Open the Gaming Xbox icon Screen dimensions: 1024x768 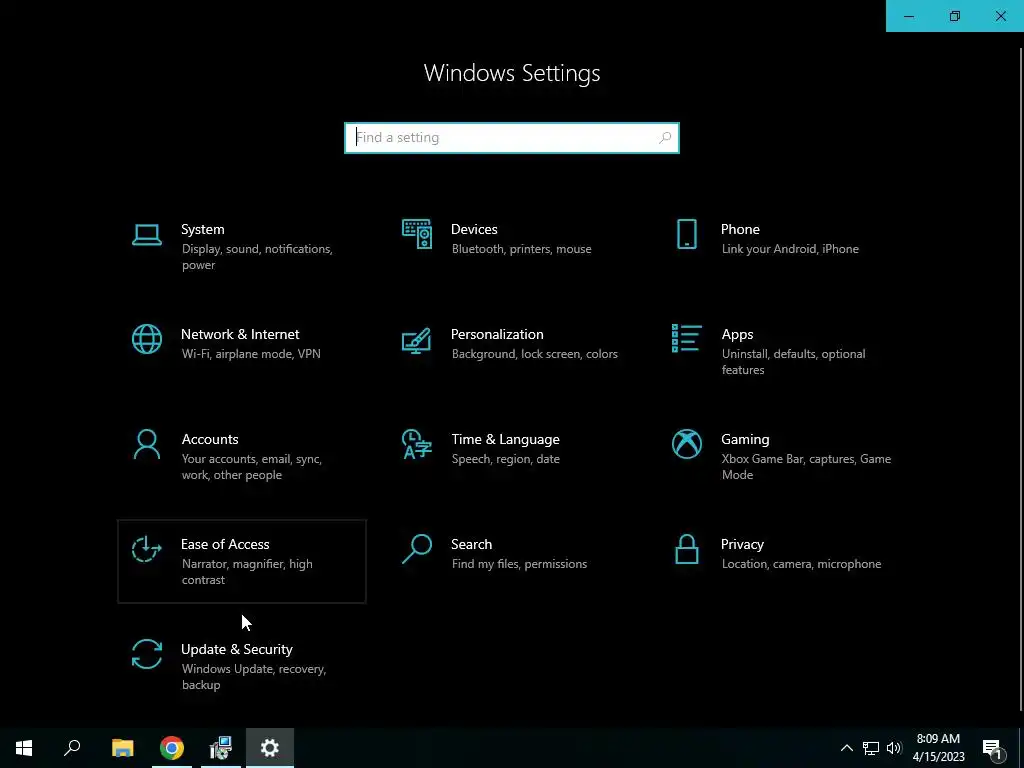coord(686,444)
